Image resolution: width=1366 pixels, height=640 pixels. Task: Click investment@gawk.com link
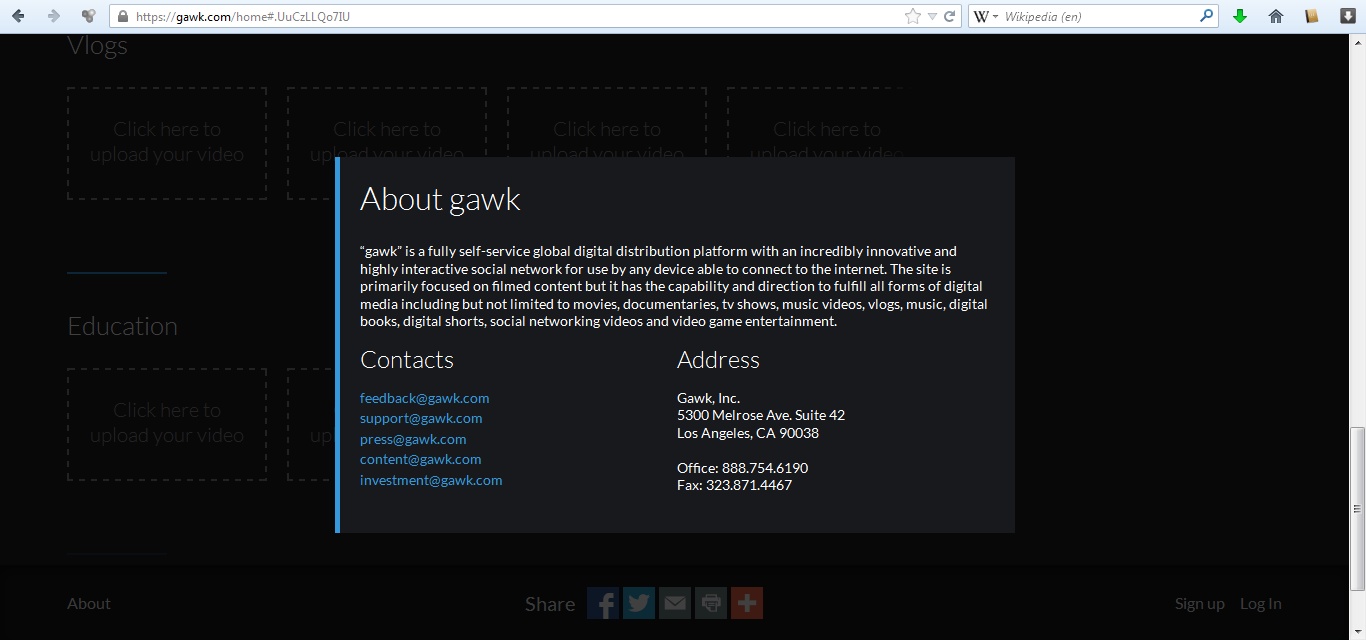coord(431,480)
